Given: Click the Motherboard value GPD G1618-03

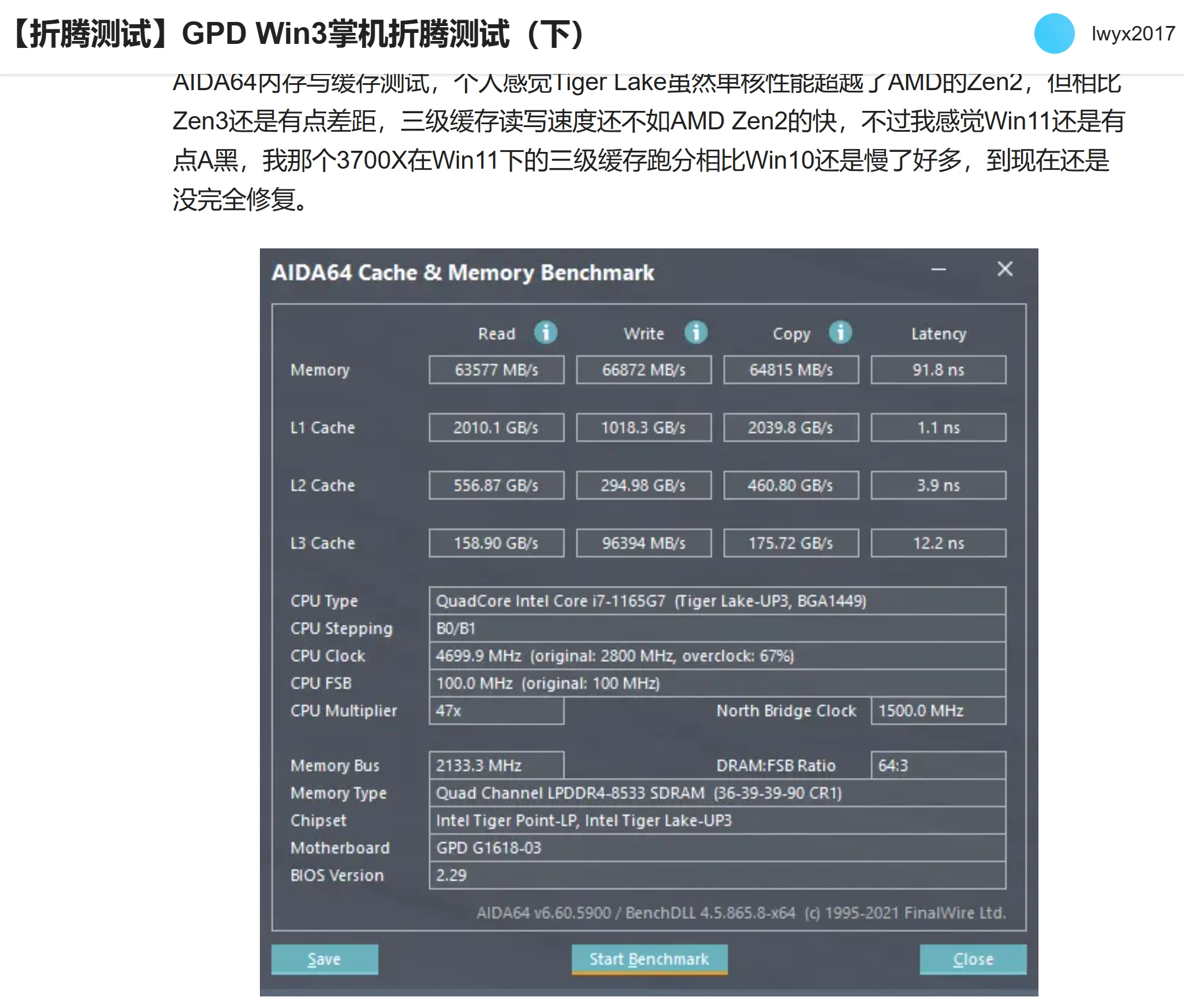Looking at the screenshot, I should [x=717, y=848].
